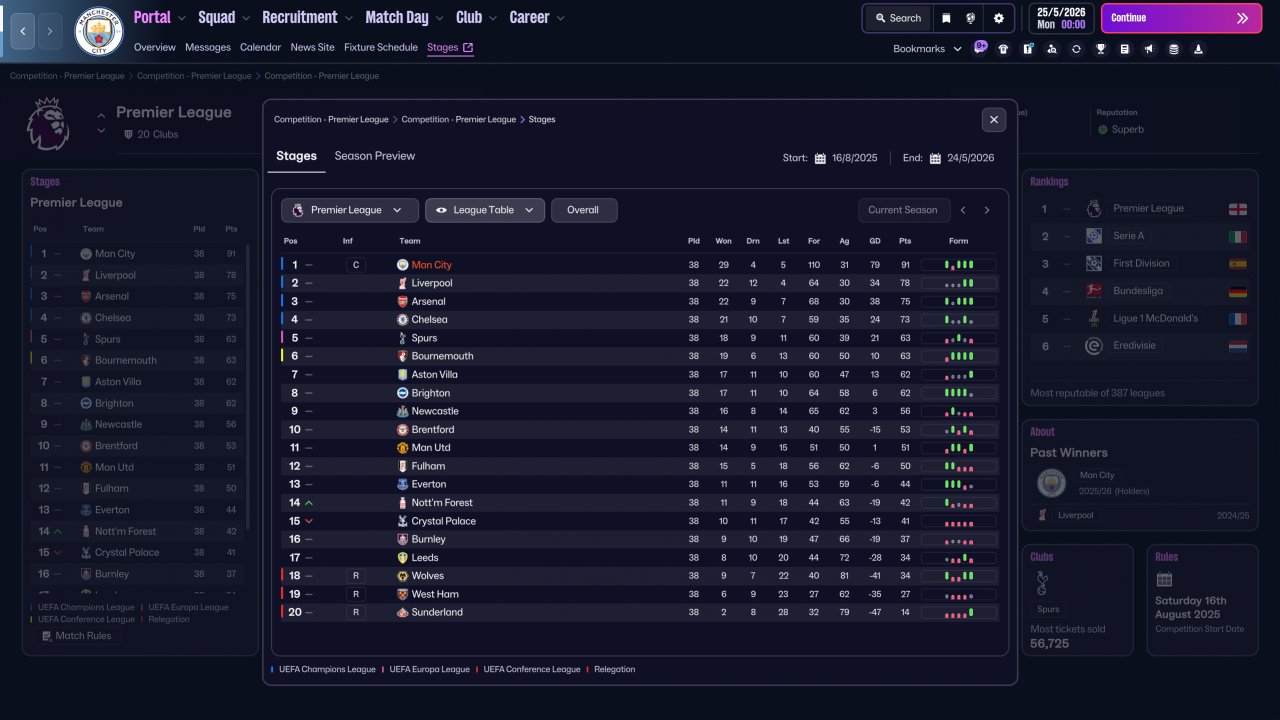The width and height of the screenshot is (1280, 720).
Task: Click the Current Season button
Action: coord(903,210)
